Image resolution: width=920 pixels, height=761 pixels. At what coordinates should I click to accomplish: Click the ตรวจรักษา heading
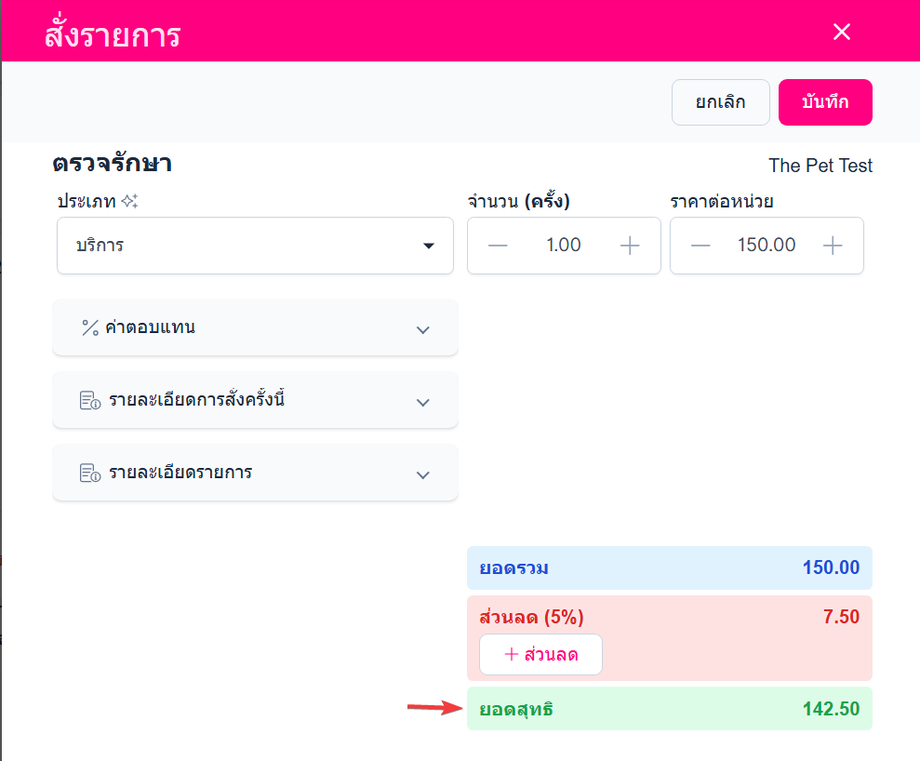point(112,163)
